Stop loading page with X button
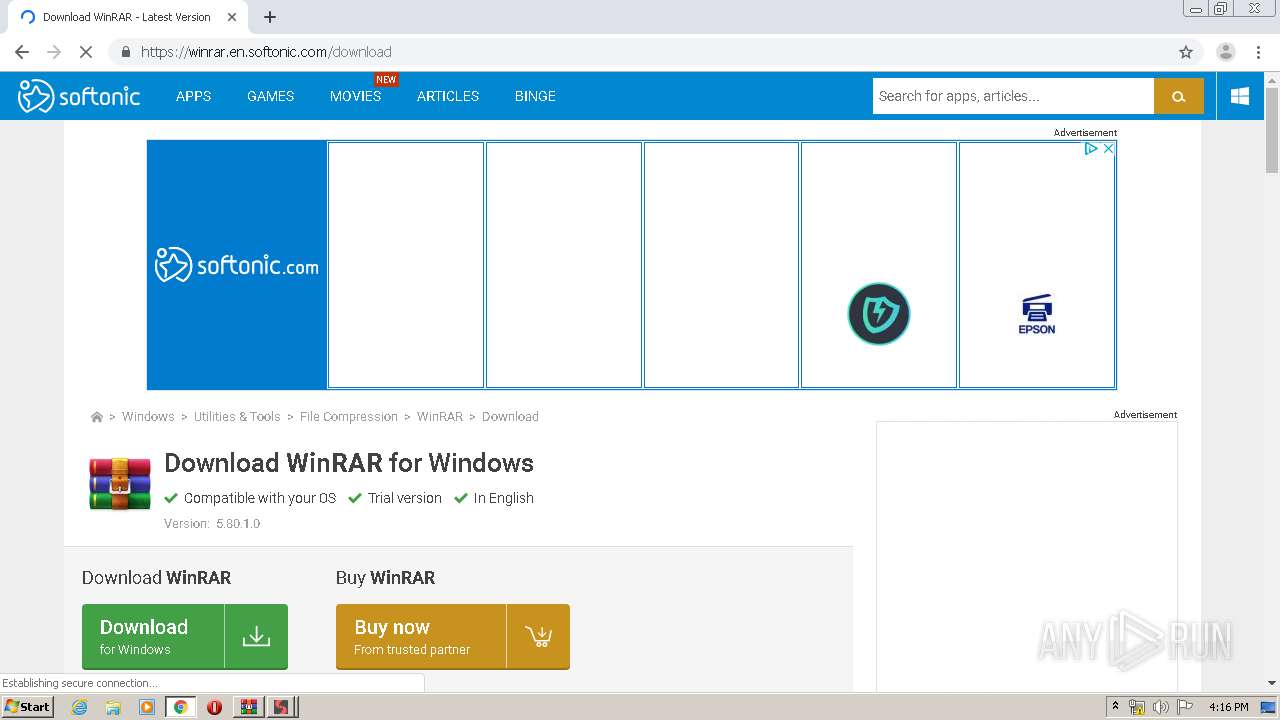 (86, 52)
